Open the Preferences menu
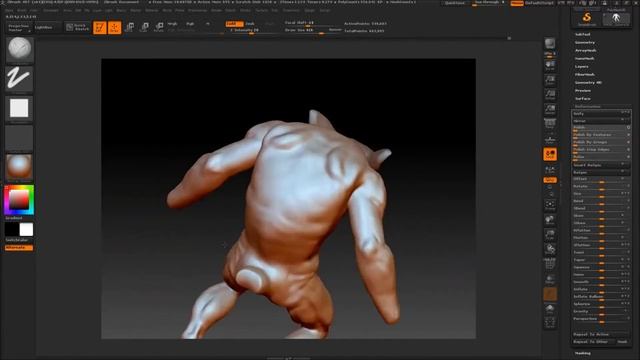640x360 pixels. [198, 10]
